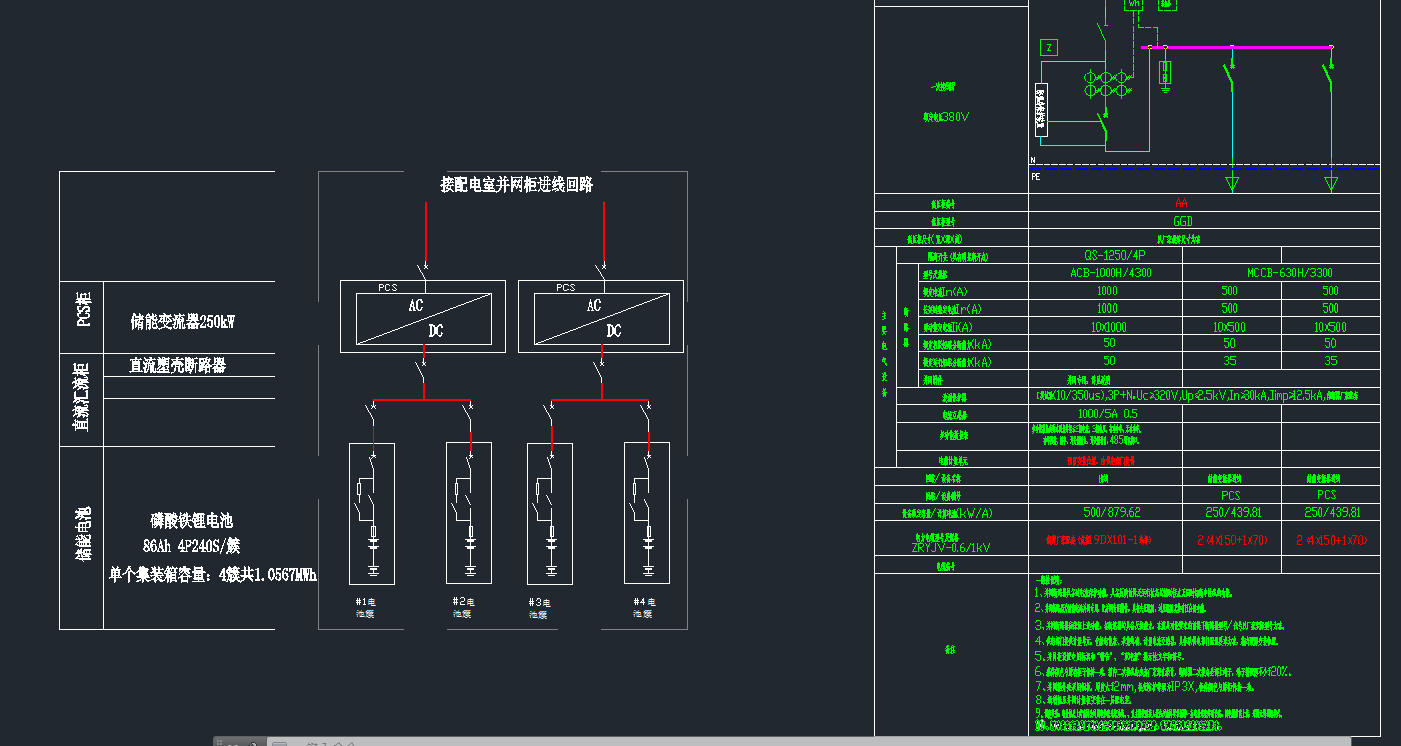Viewport: 1401px width, 746px height.
Task: Click the #4 battery cluster box
Action: (x=646, y=514)
